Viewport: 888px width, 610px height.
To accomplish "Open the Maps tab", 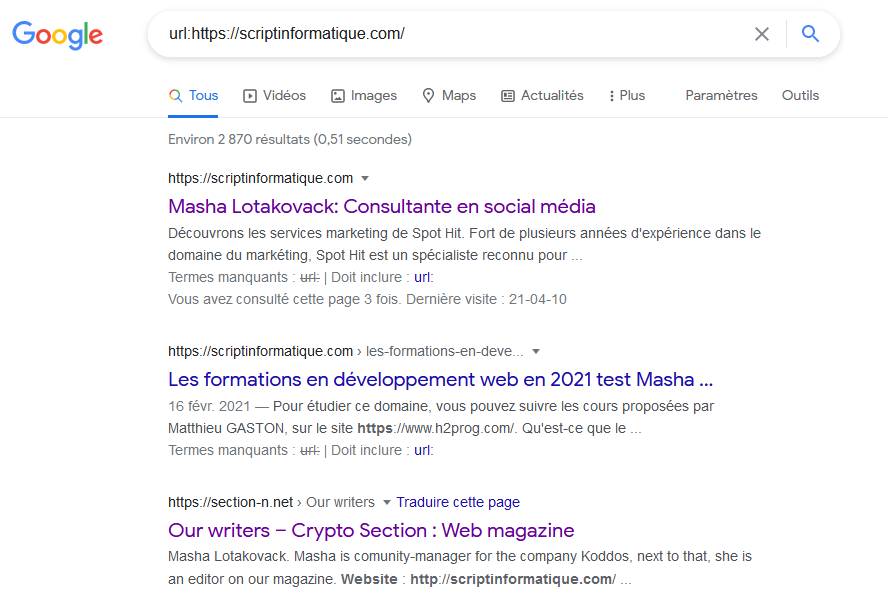I will coord(450,96).
